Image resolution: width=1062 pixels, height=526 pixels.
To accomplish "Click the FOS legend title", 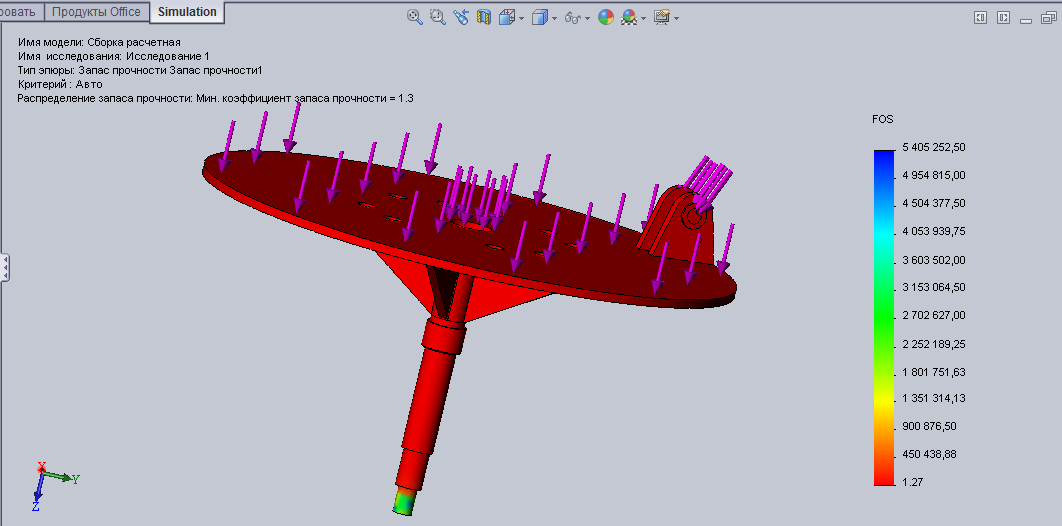I will coord(883,119).
